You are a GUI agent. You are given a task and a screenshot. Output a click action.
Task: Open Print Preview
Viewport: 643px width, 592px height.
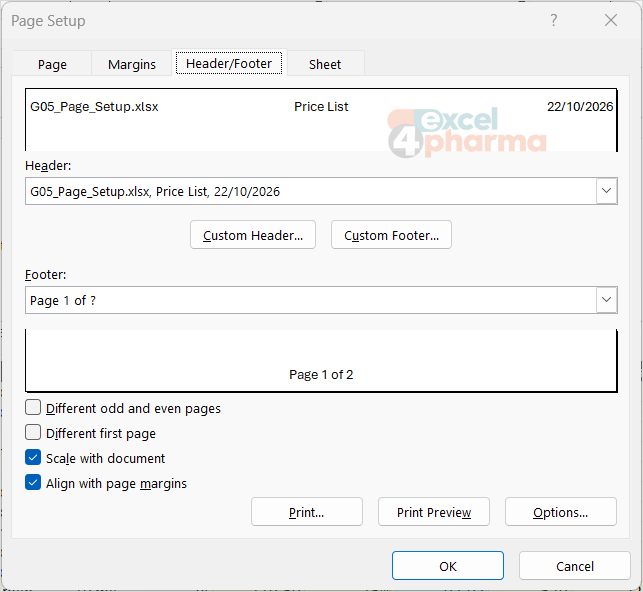(x=434, y=512)
